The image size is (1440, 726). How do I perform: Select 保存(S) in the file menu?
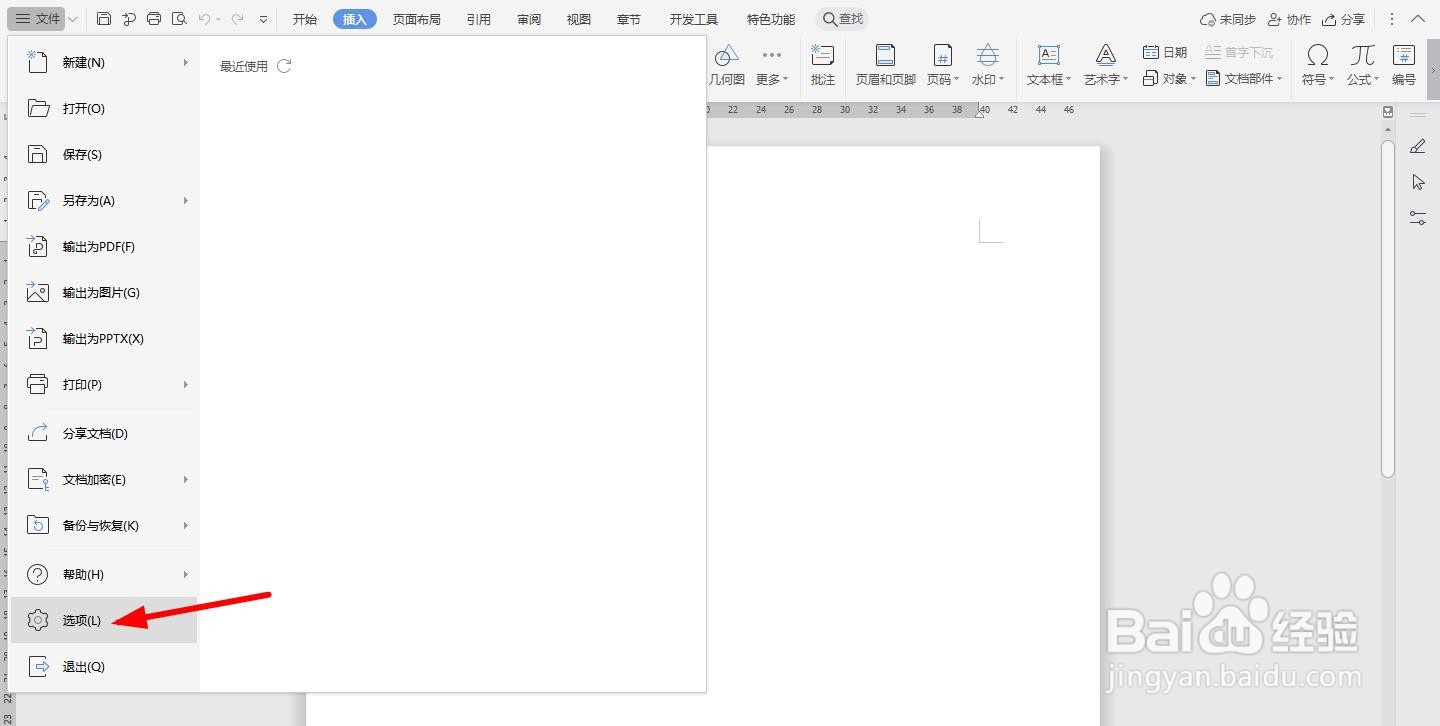point(104,154)
